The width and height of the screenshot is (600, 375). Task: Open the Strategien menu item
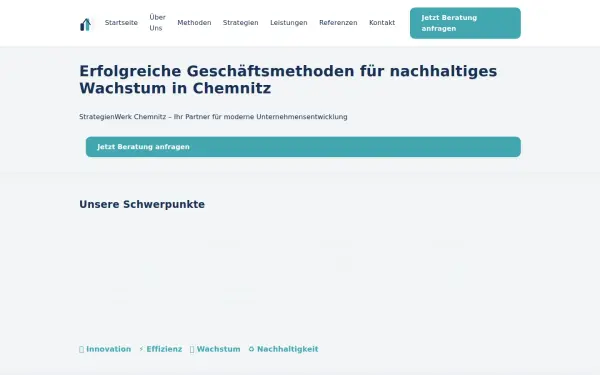tap(241, 23)
